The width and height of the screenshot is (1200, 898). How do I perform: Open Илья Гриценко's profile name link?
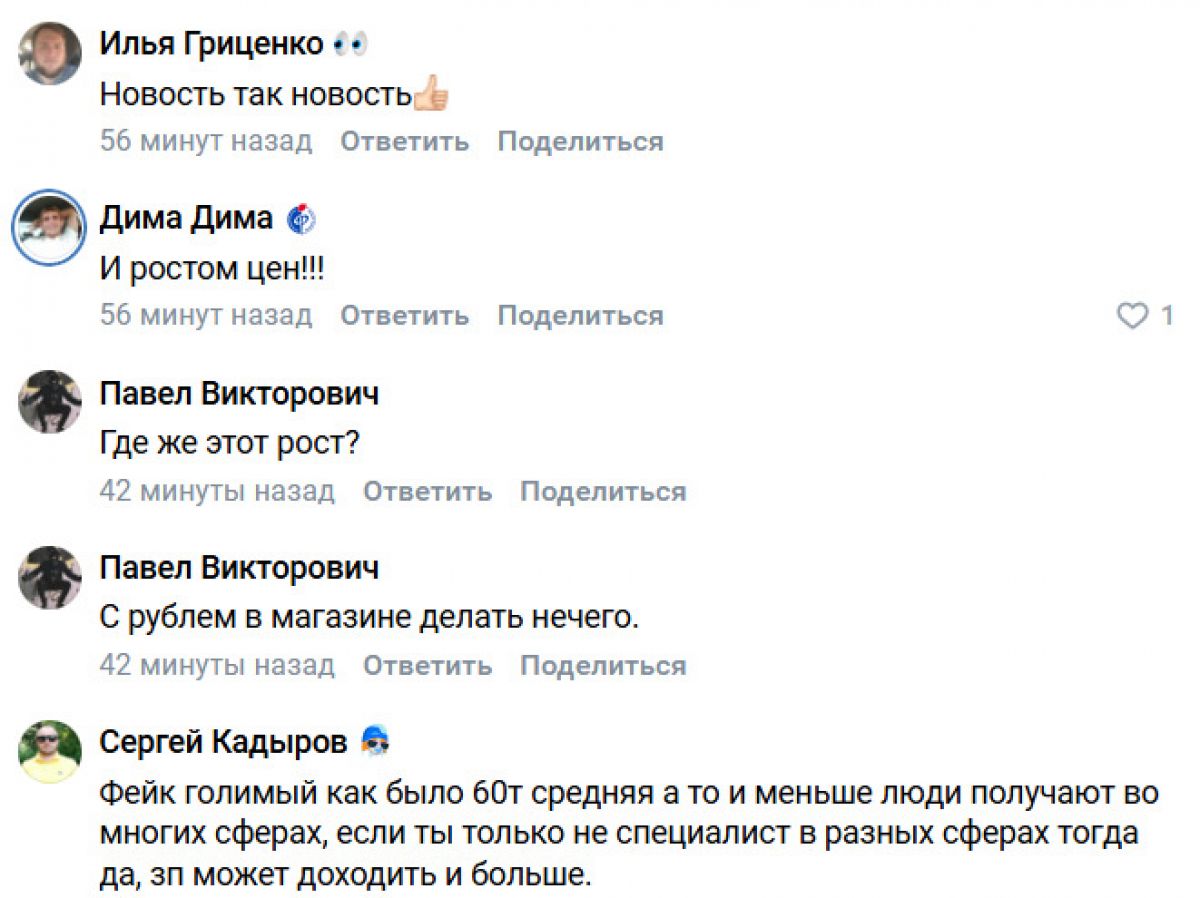coord(211,43)
